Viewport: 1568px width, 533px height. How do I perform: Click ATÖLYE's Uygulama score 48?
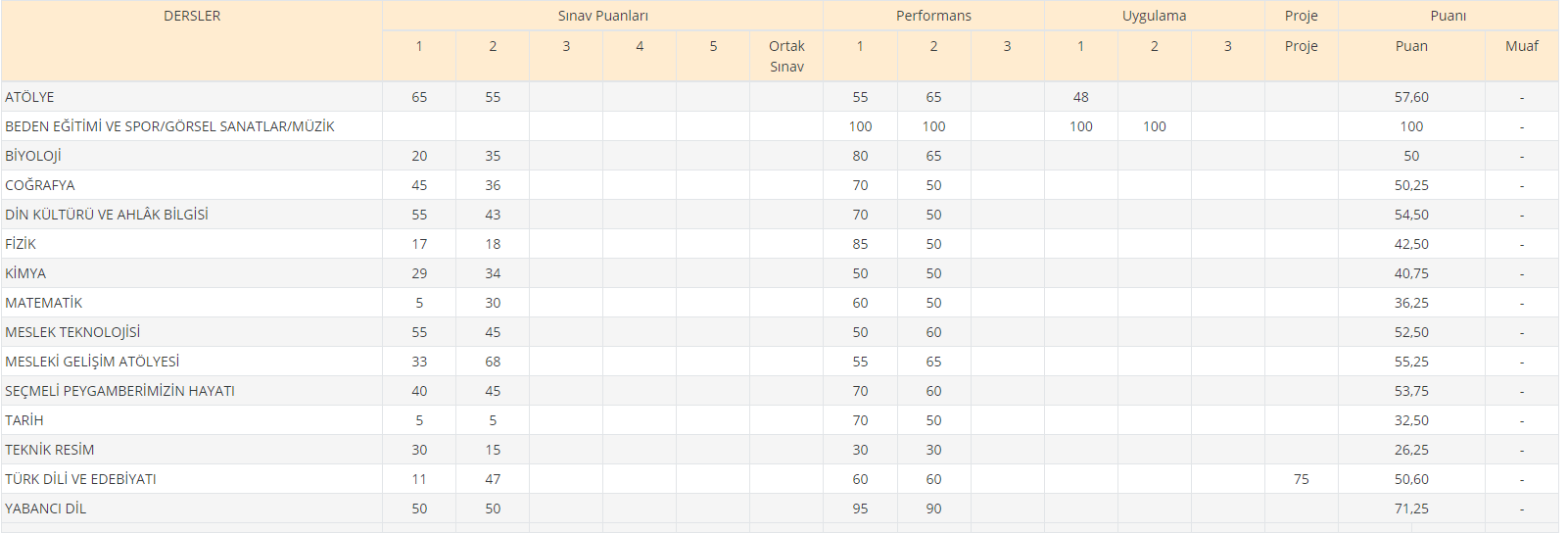[x=1080, y=97]
